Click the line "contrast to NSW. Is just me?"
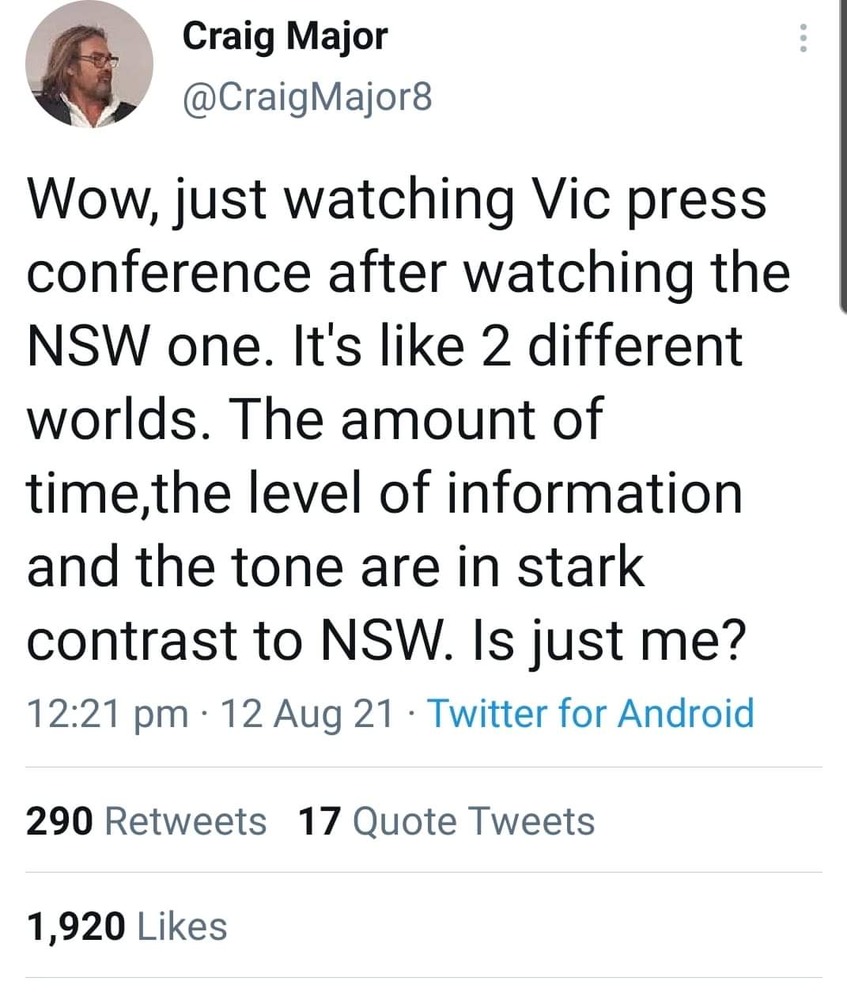This screenshot has height=1000, width=847. click(x=385, y=641)
